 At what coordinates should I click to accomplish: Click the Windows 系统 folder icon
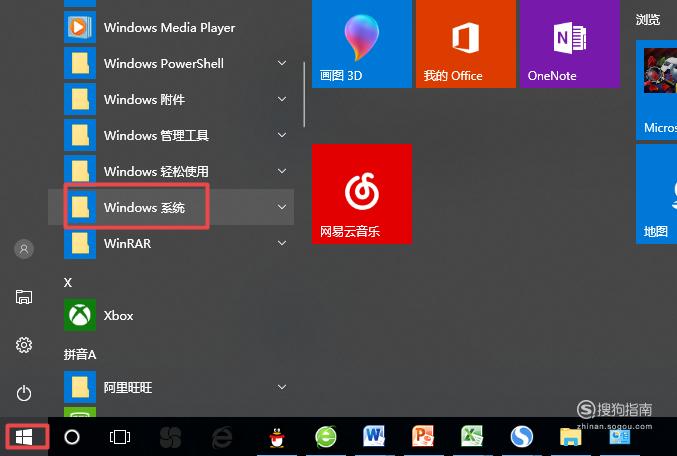point(80,207)
